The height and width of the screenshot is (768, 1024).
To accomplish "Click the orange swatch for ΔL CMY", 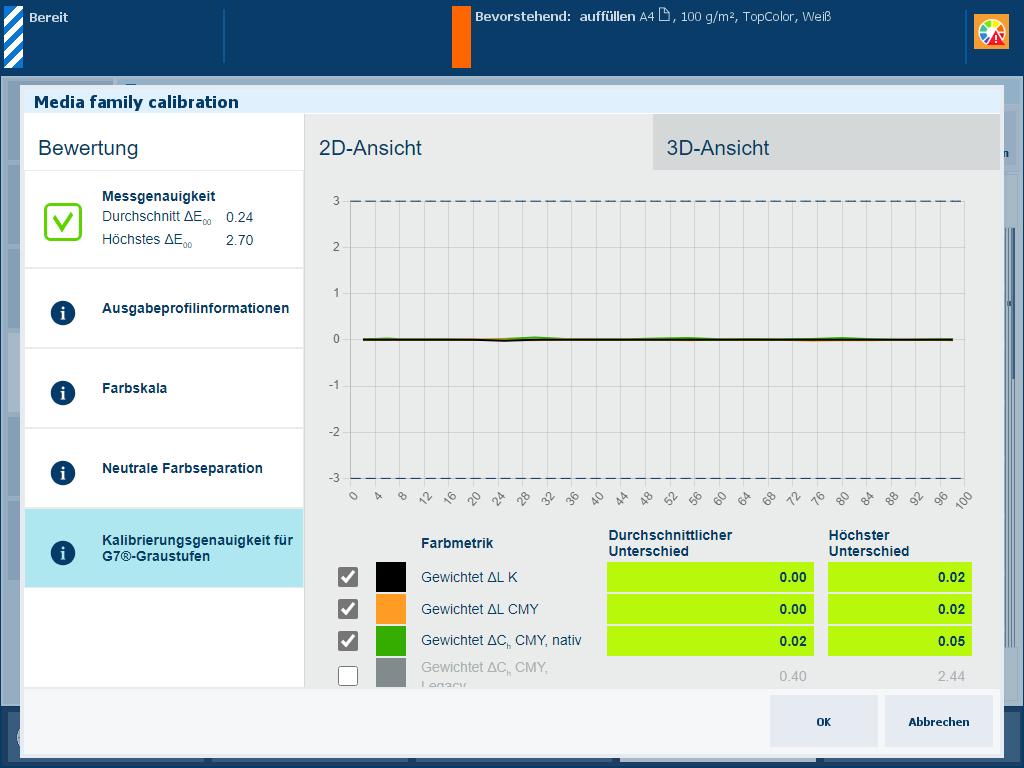I will pyautogui.click(x=391, y=609).
